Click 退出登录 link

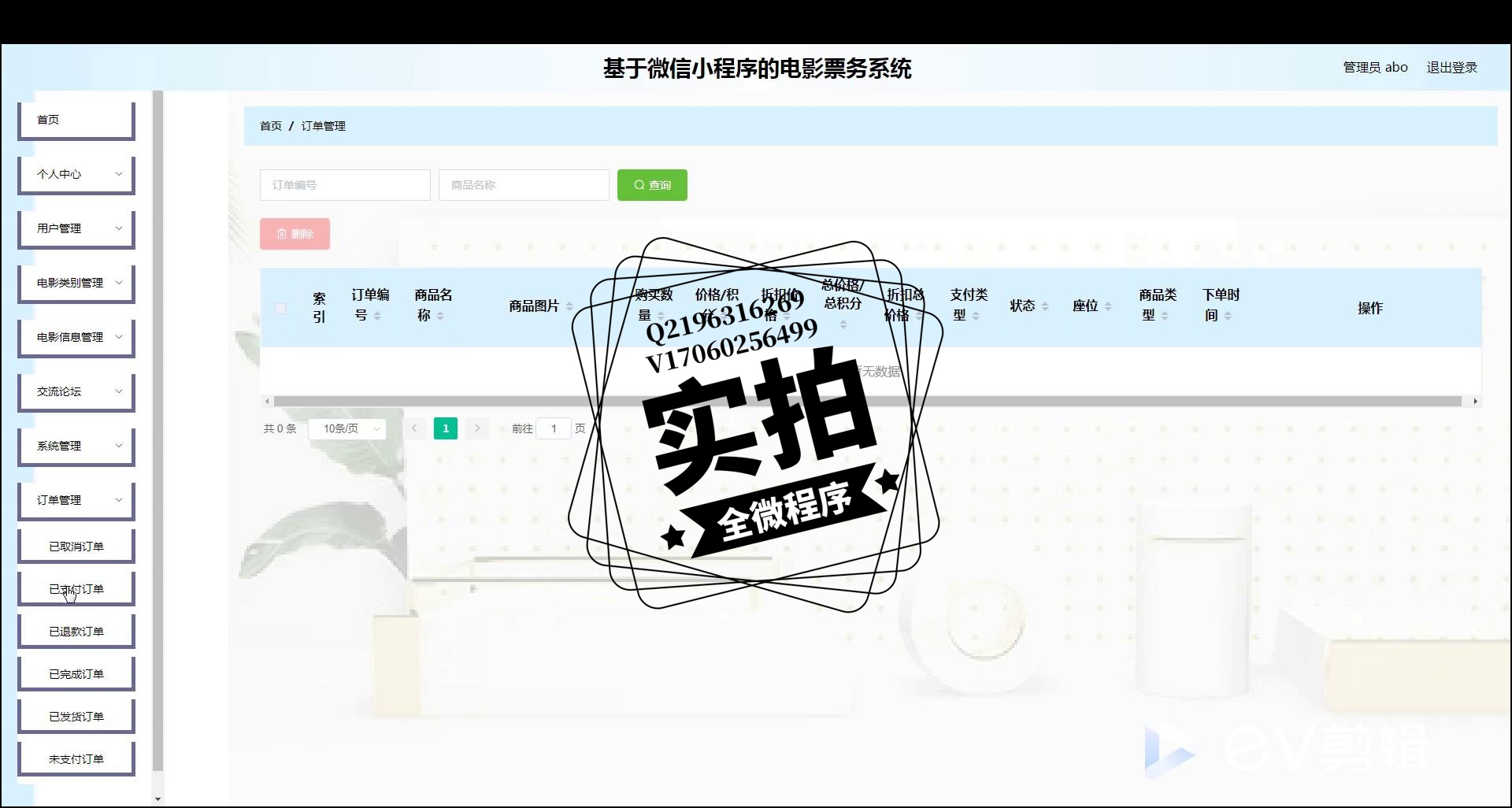tap(1451, 68)
